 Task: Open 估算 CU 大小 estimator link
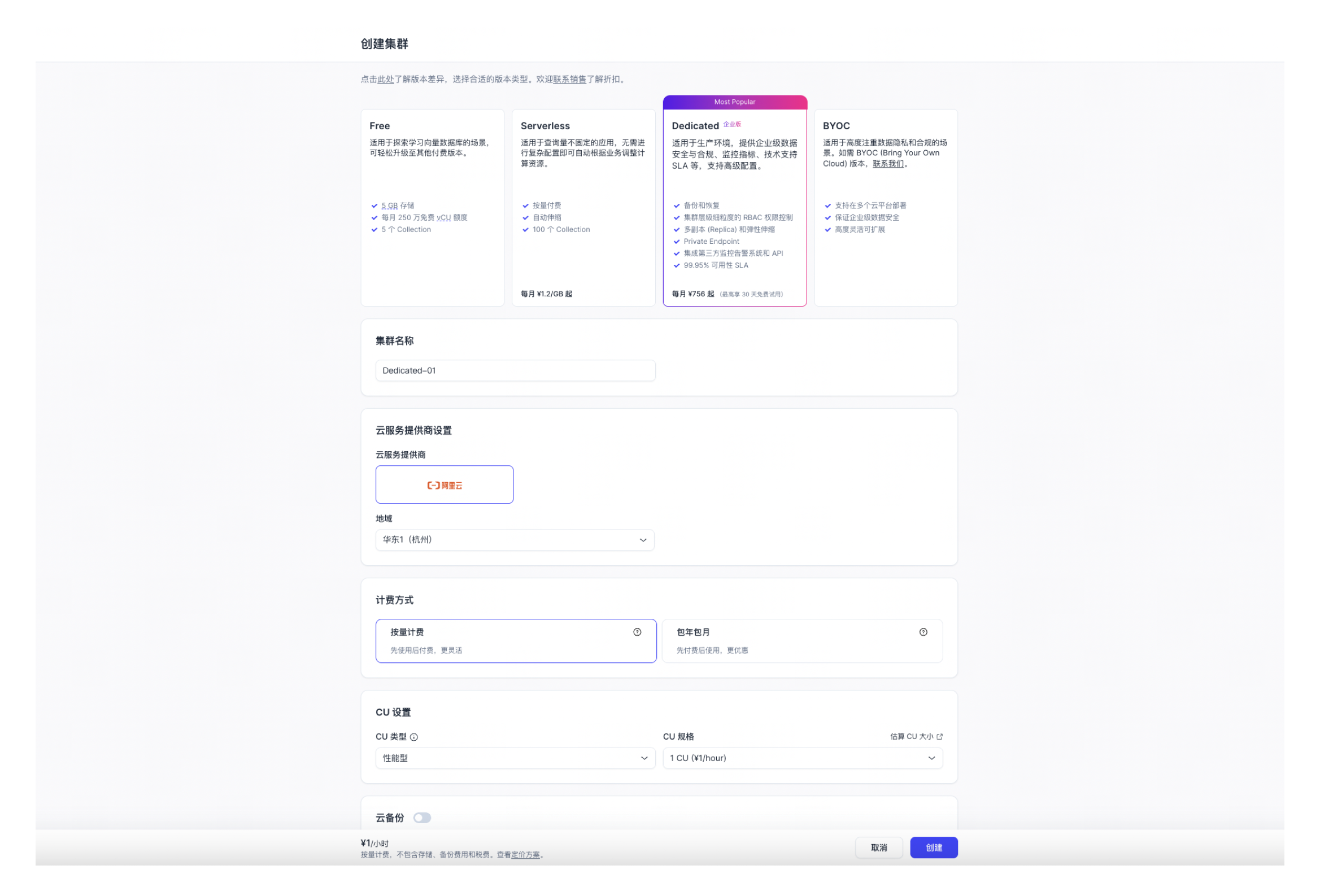coord(916,737)
